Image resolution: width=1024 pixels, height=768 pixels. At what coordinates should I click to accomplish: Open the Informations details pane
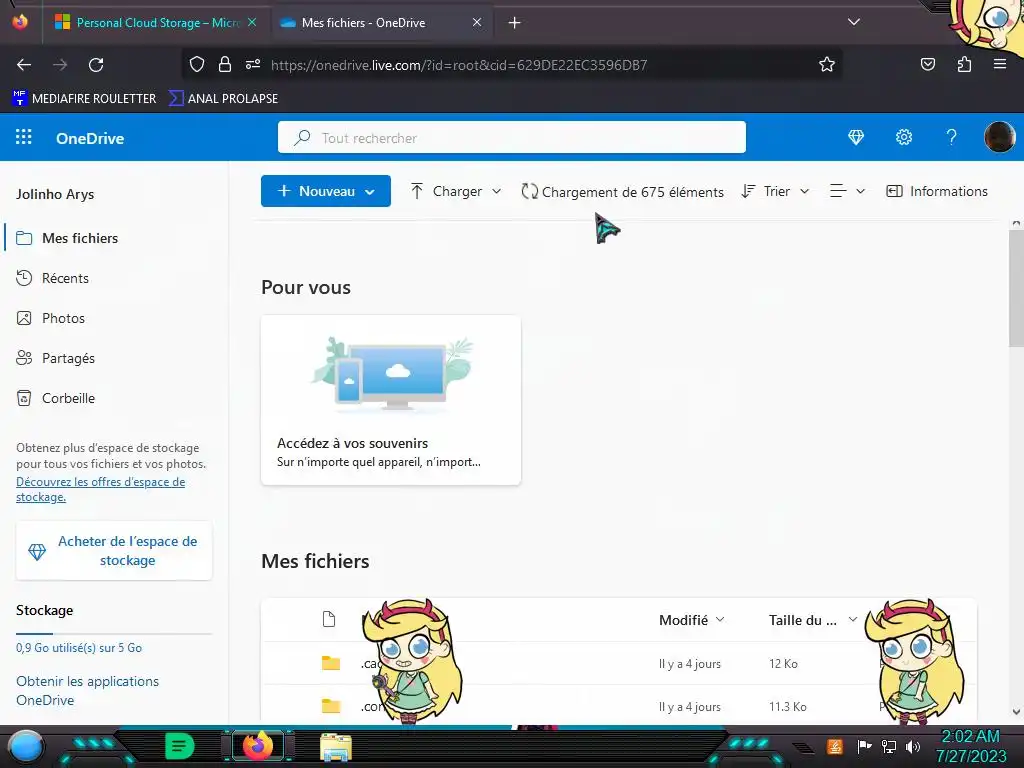click(x=936, y=191)
